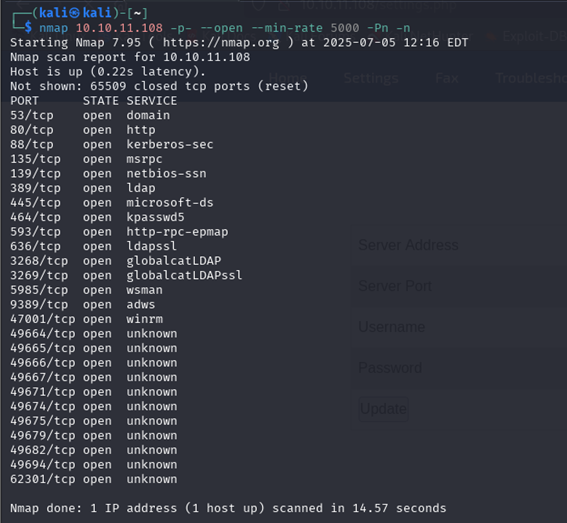
Task: Click the open state on the 88/tcp row
Action: point(97,144)
